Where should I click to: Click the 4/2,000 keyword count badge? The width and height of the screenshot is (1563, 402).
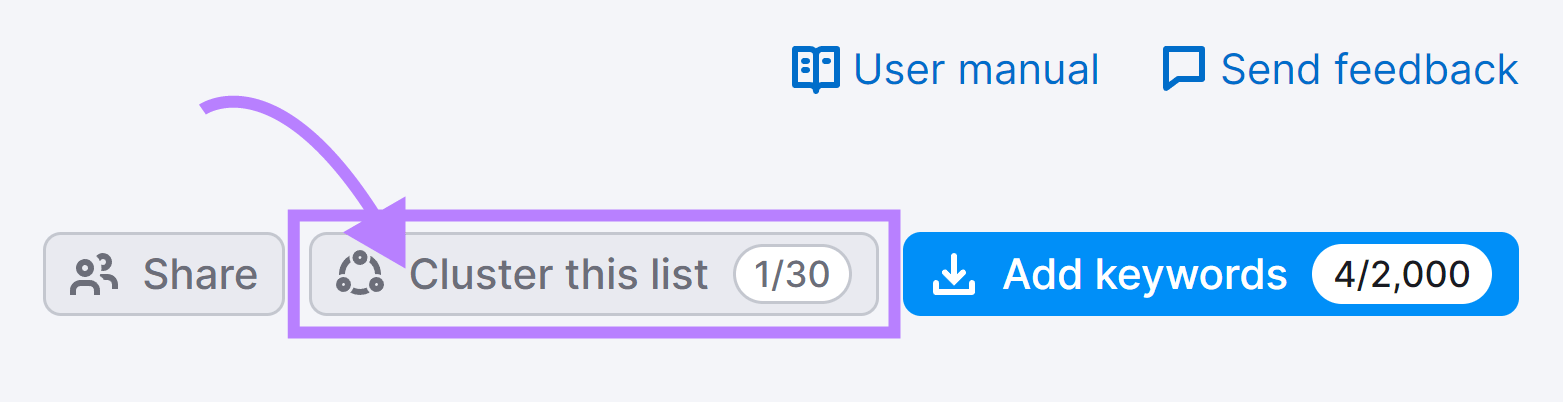(1402, 274)
